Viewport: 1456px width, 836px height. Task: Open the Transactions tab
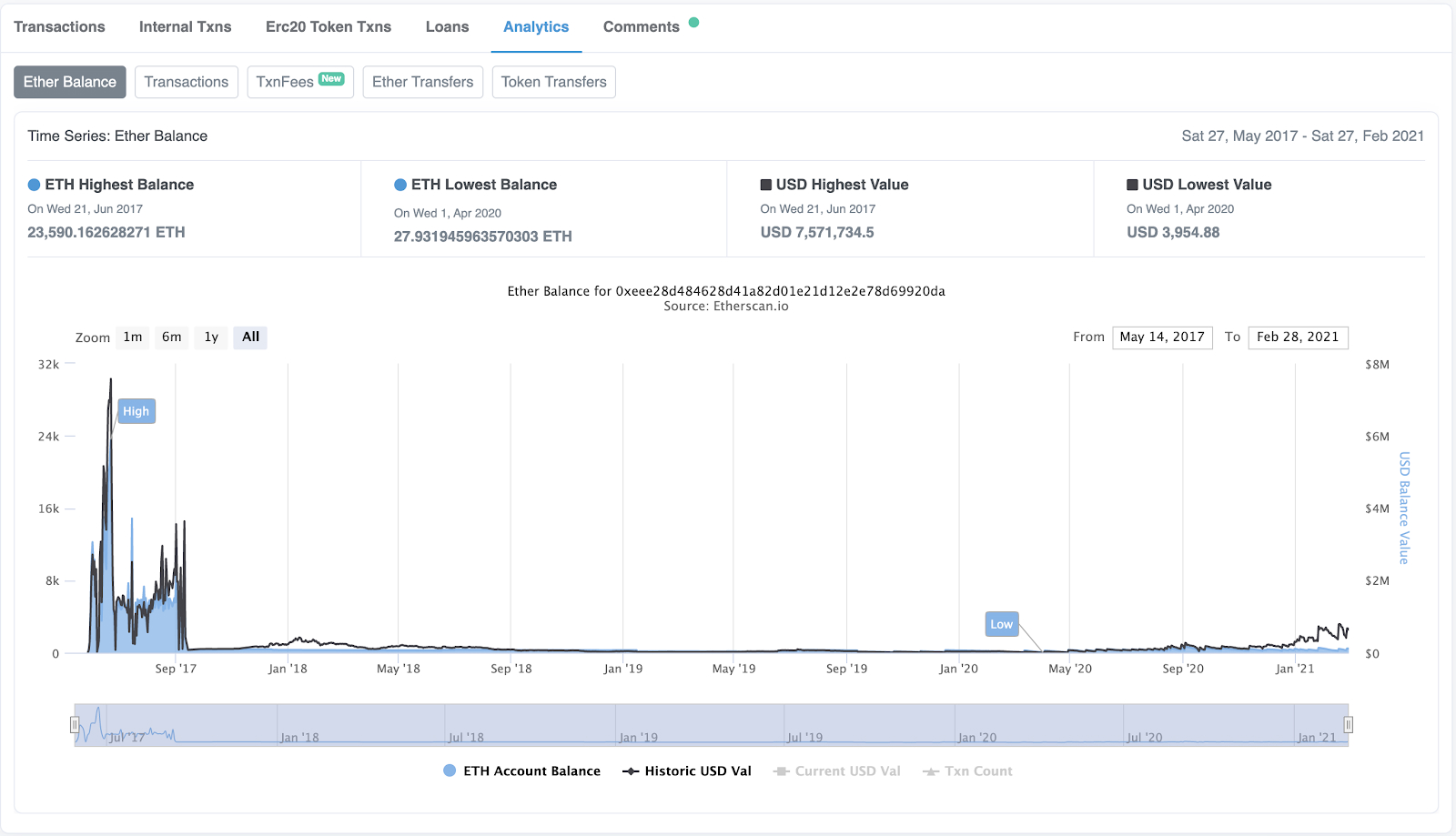(x=59, y=27)
